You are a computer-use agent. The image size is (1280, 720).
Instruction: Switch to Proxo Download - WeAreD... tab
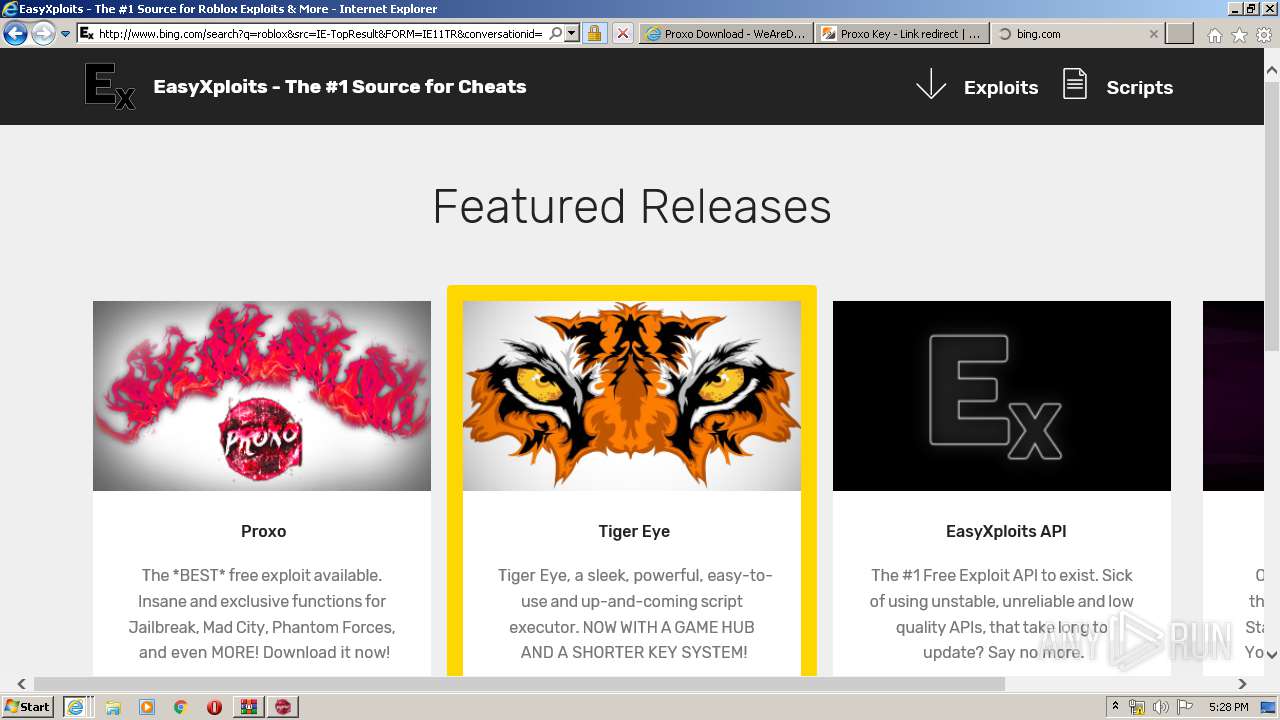pyautogui.click(x=725, y=33)
